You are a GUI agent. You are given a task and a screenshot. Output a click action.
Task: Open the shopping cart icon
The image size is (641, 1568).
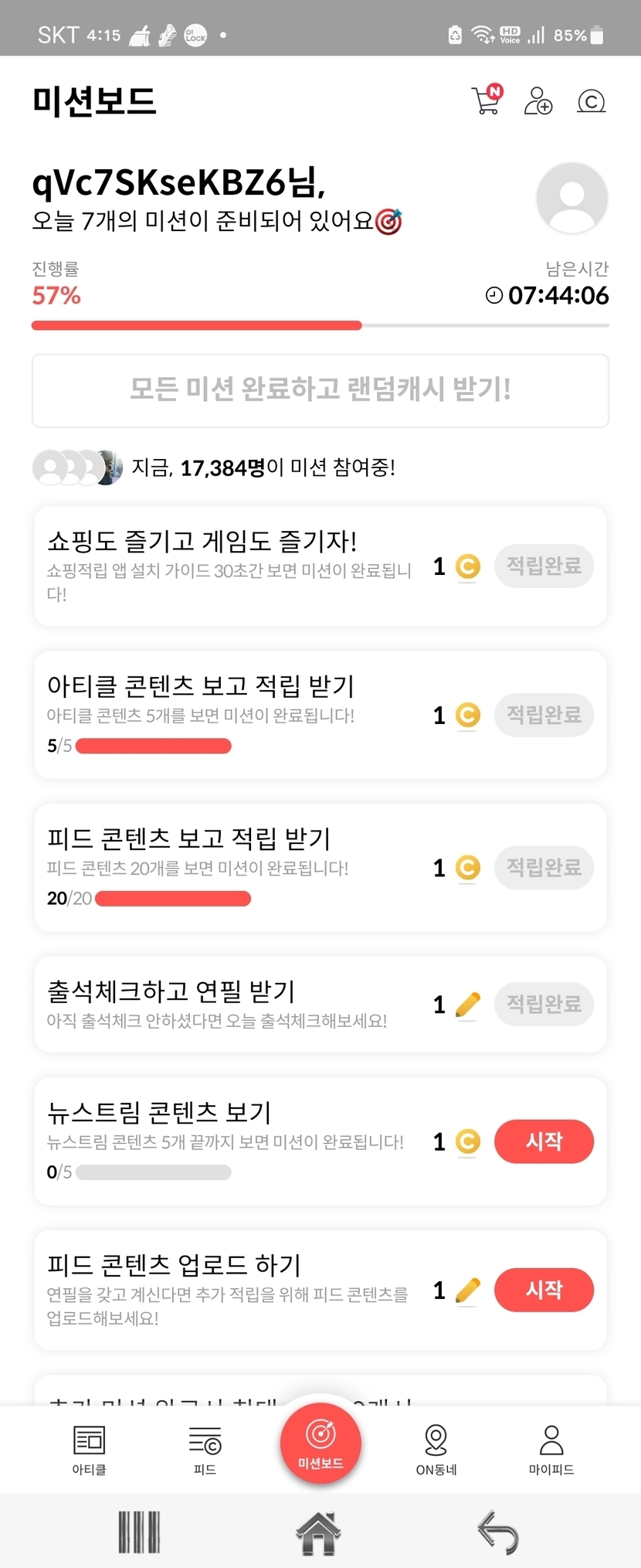[x=487, y=100]
